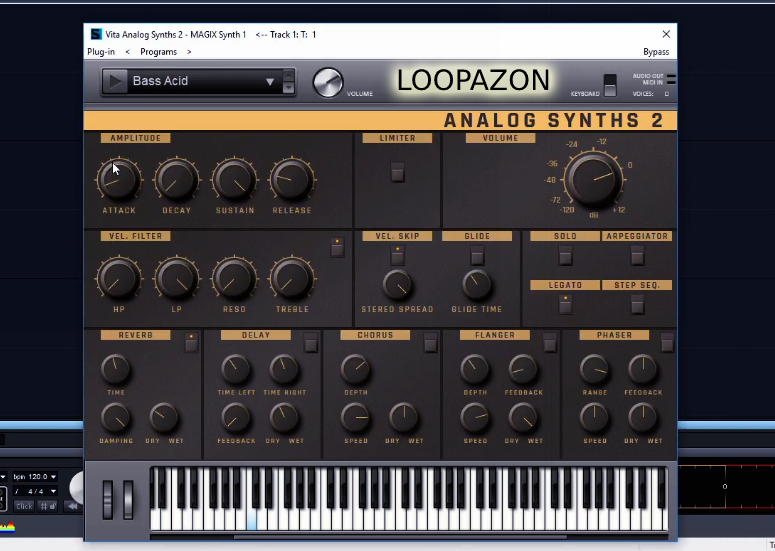Click the Decay knob
This screenshot has width=775, height=551.
(x=176, y=179)
